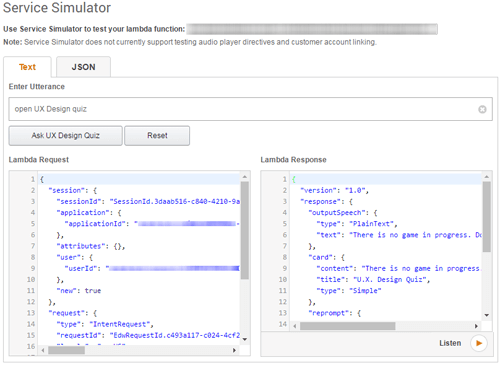
Task: Select the Text tab
Action: (x=27, y=67)
